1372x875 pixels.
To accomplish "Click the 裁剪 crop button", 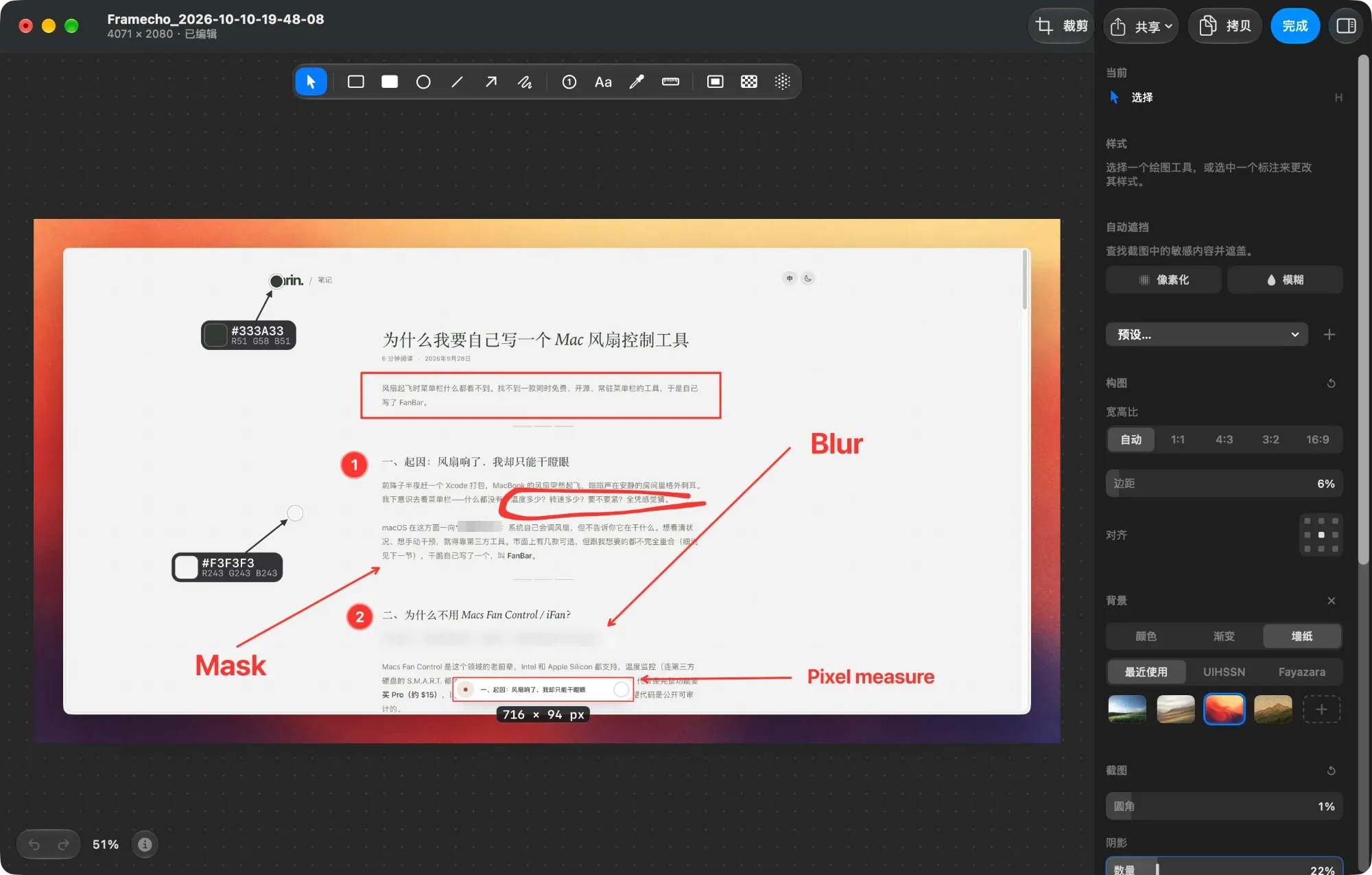I will tap(1061, 26).
